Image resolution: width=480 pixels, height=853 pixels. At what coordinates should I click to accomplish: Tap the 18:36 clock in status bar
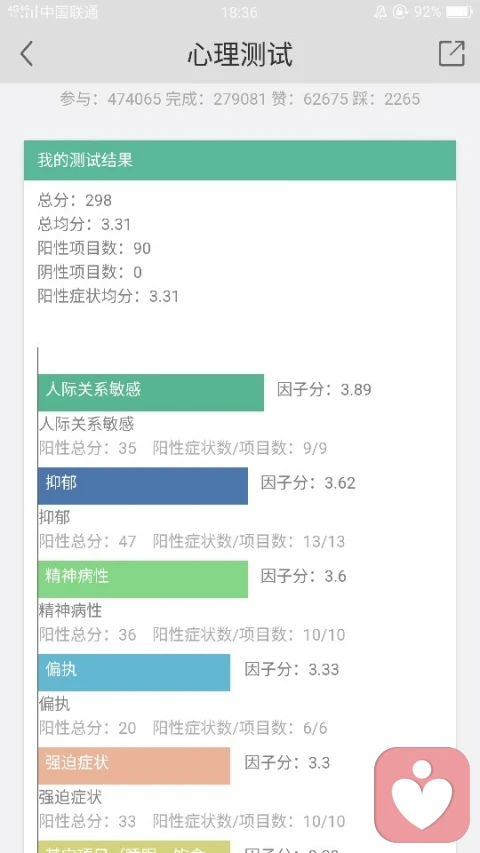[x=239, y=12]
